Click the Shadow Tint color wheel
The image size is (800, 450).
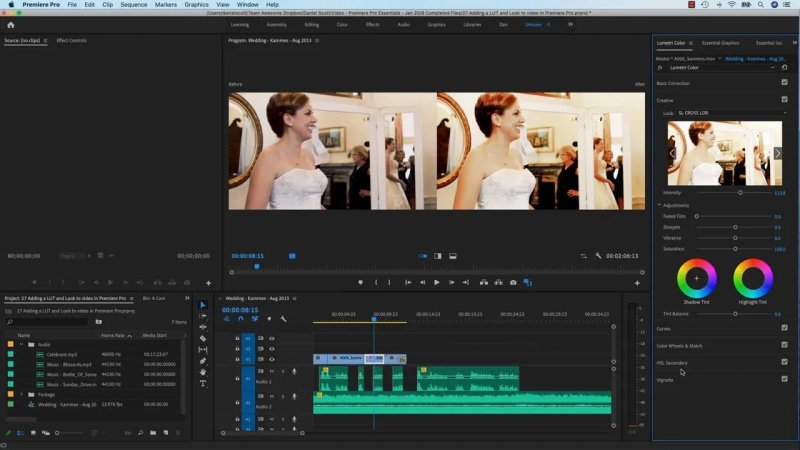[x=696, y=279]
